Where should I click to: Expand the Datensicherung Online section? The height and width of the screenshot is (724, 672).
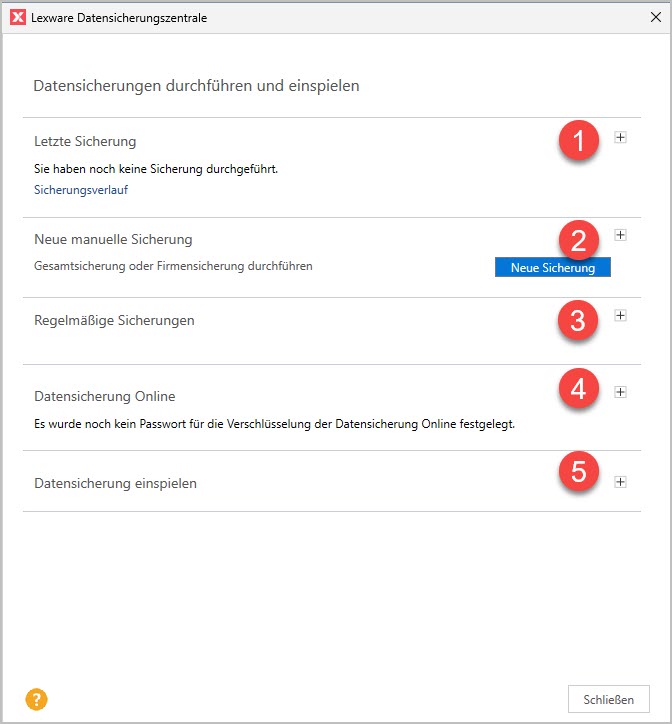[620, 392]
